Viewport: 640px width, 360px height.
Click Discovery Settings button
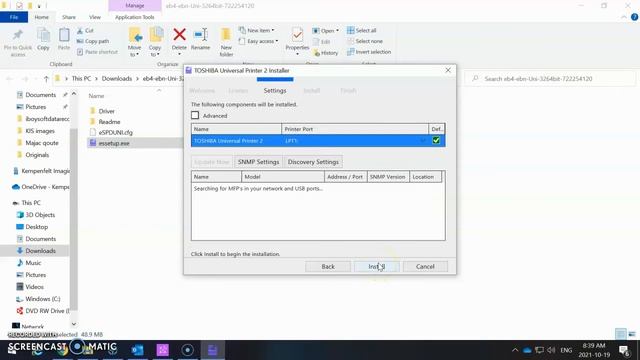pyautogui.click(x=313, y=162)
